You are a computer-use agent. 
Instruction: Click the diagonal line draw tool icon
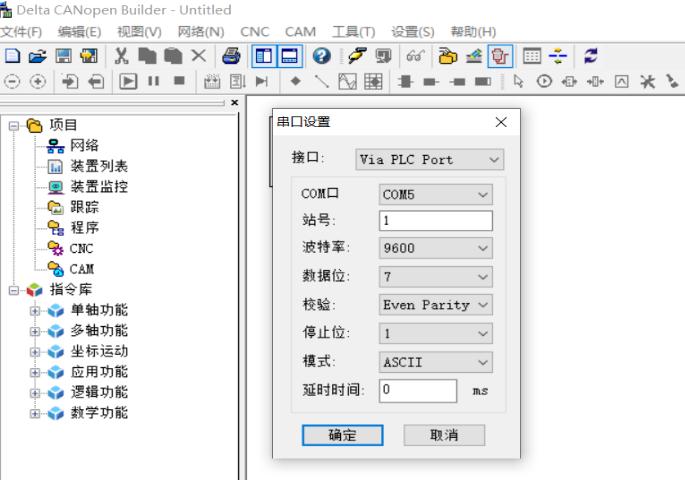[322, 81]
